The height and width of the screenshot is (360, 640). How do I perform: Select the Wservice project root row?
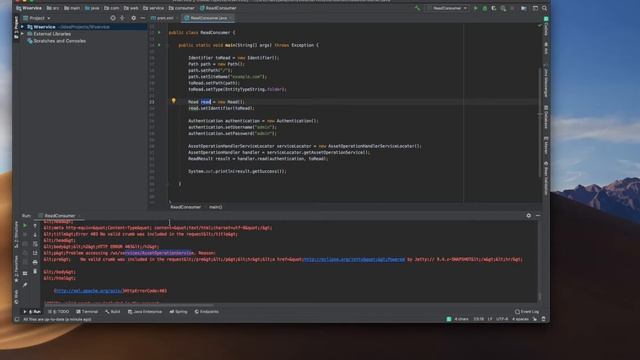tap(84, 27)
